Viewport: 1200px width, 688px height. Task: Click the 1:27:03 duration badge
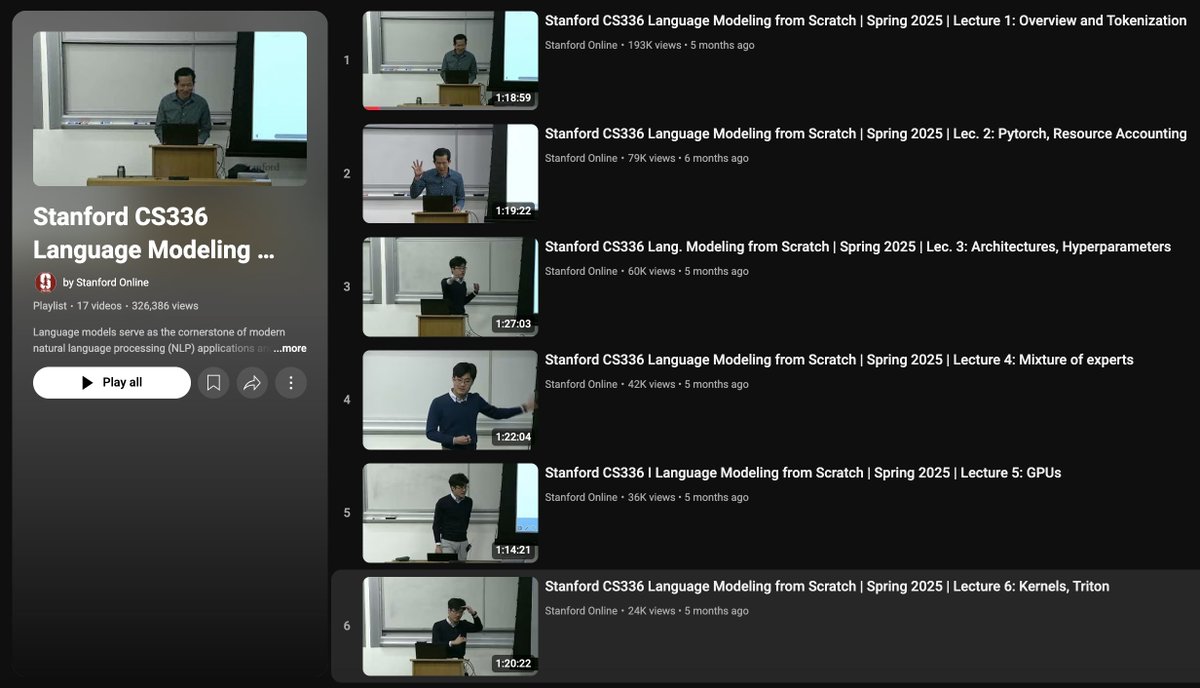point(513,324)
